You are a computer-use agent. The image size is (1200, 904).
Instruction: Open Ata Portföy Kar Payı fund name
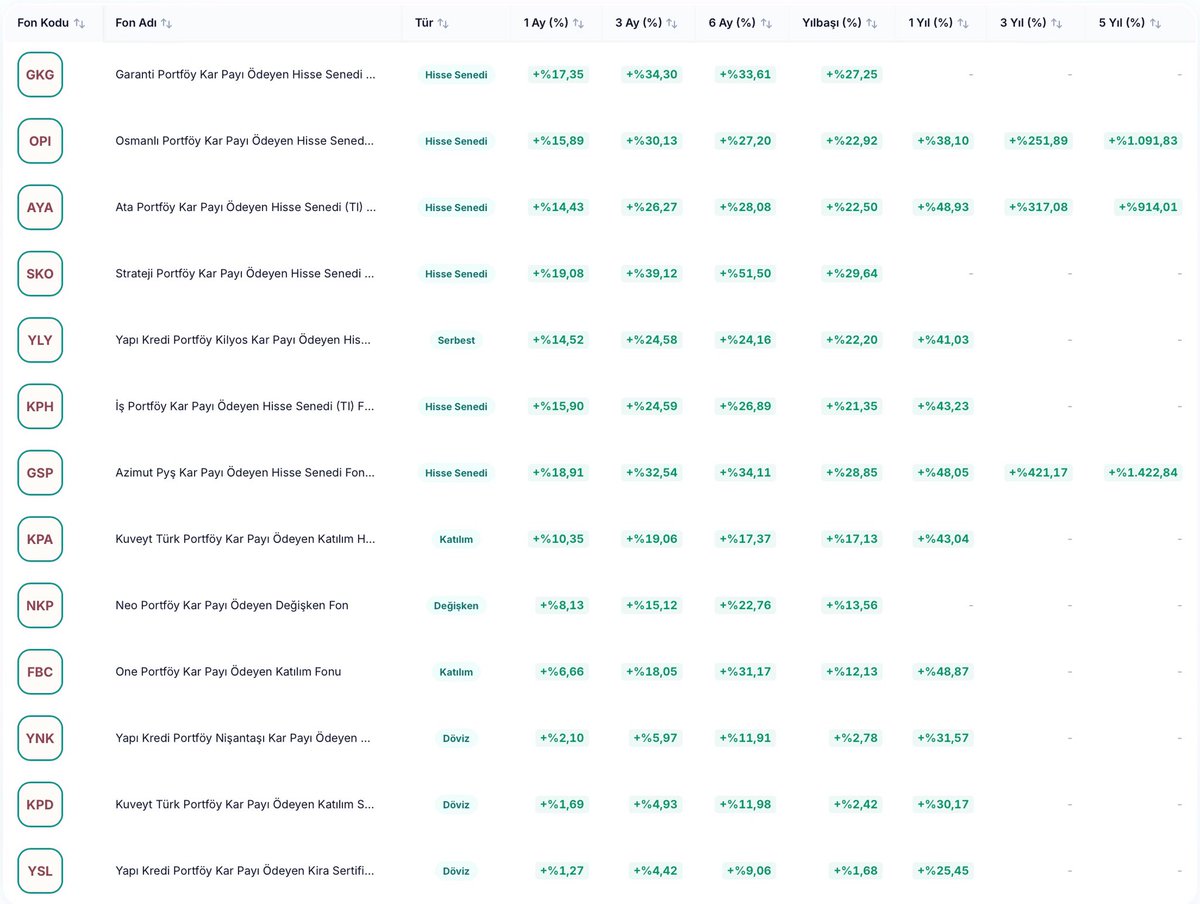tap(246, 207)
